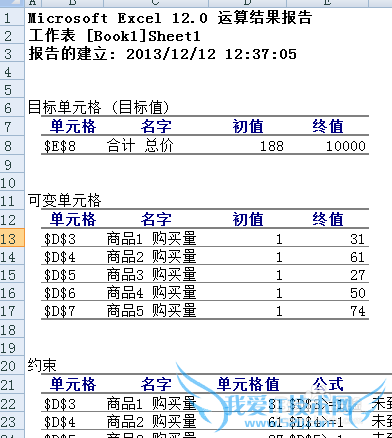Viewport: 392px width, 438px height.
Task: Click '商品5 购买量' in row 17
Action: 152,311
